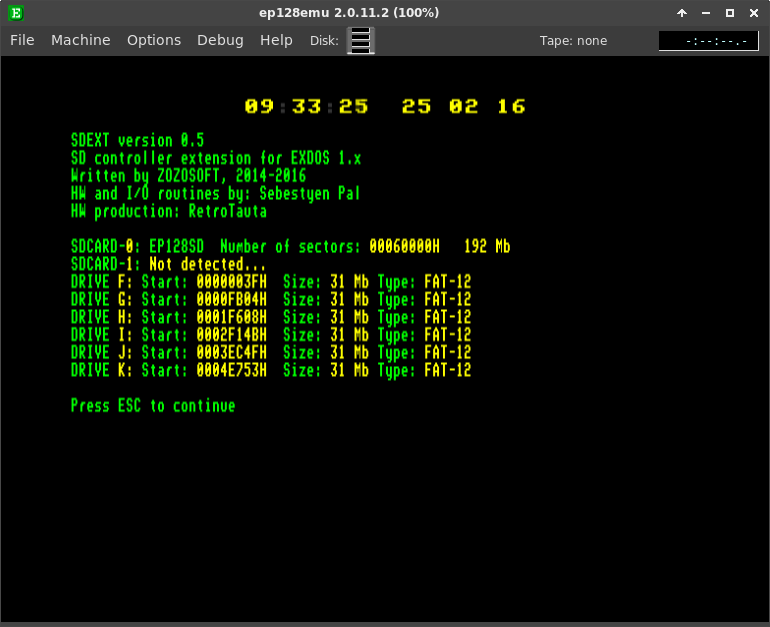Click the ep128emu 2.0.11.2 title text
Image resolution: width=770 pixels, height=627 pixels.
tap(349, 13)
